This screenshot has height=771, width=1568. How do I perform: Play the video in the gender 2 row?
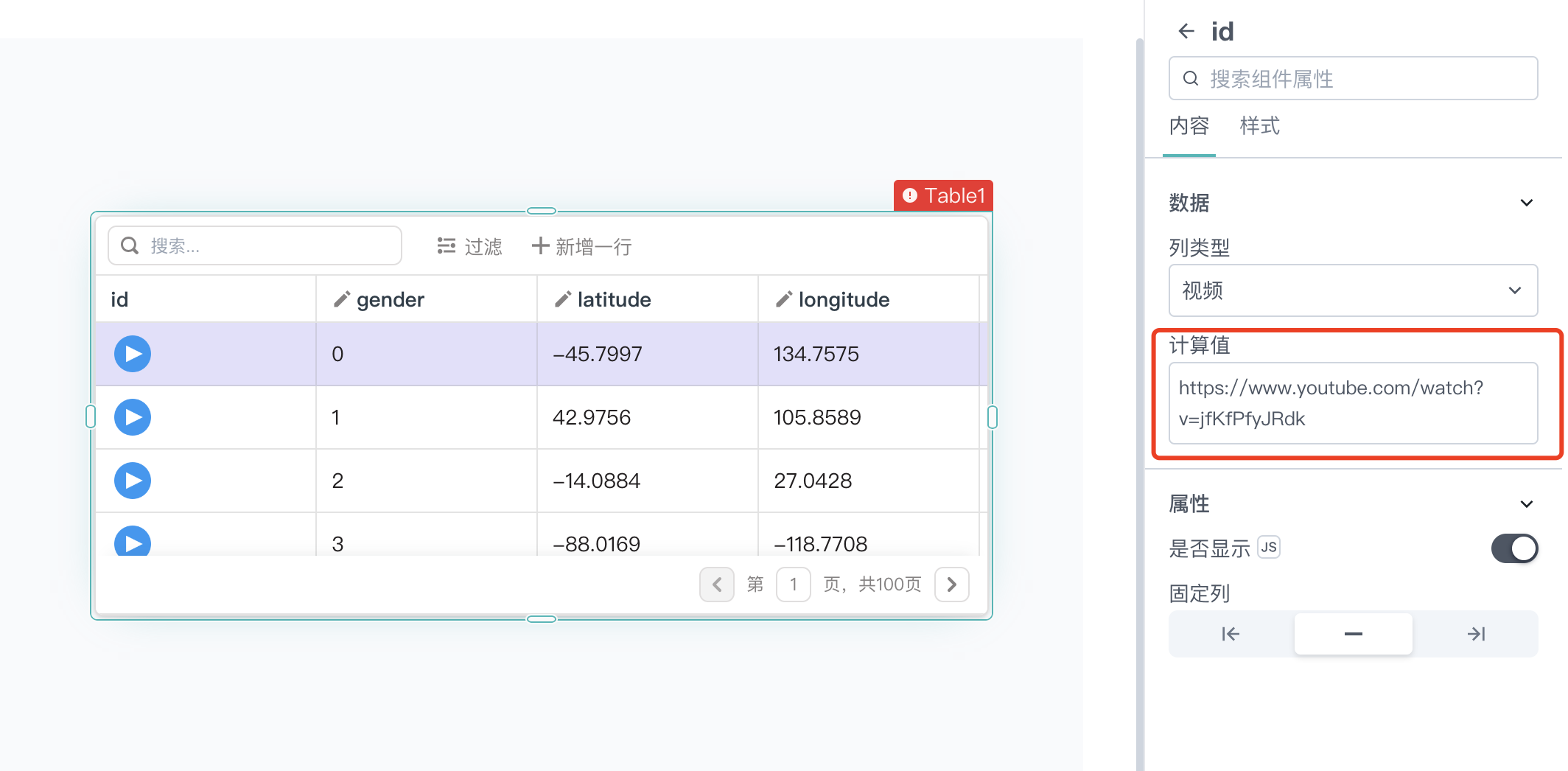pyautogui.click(x=133, y=481)
